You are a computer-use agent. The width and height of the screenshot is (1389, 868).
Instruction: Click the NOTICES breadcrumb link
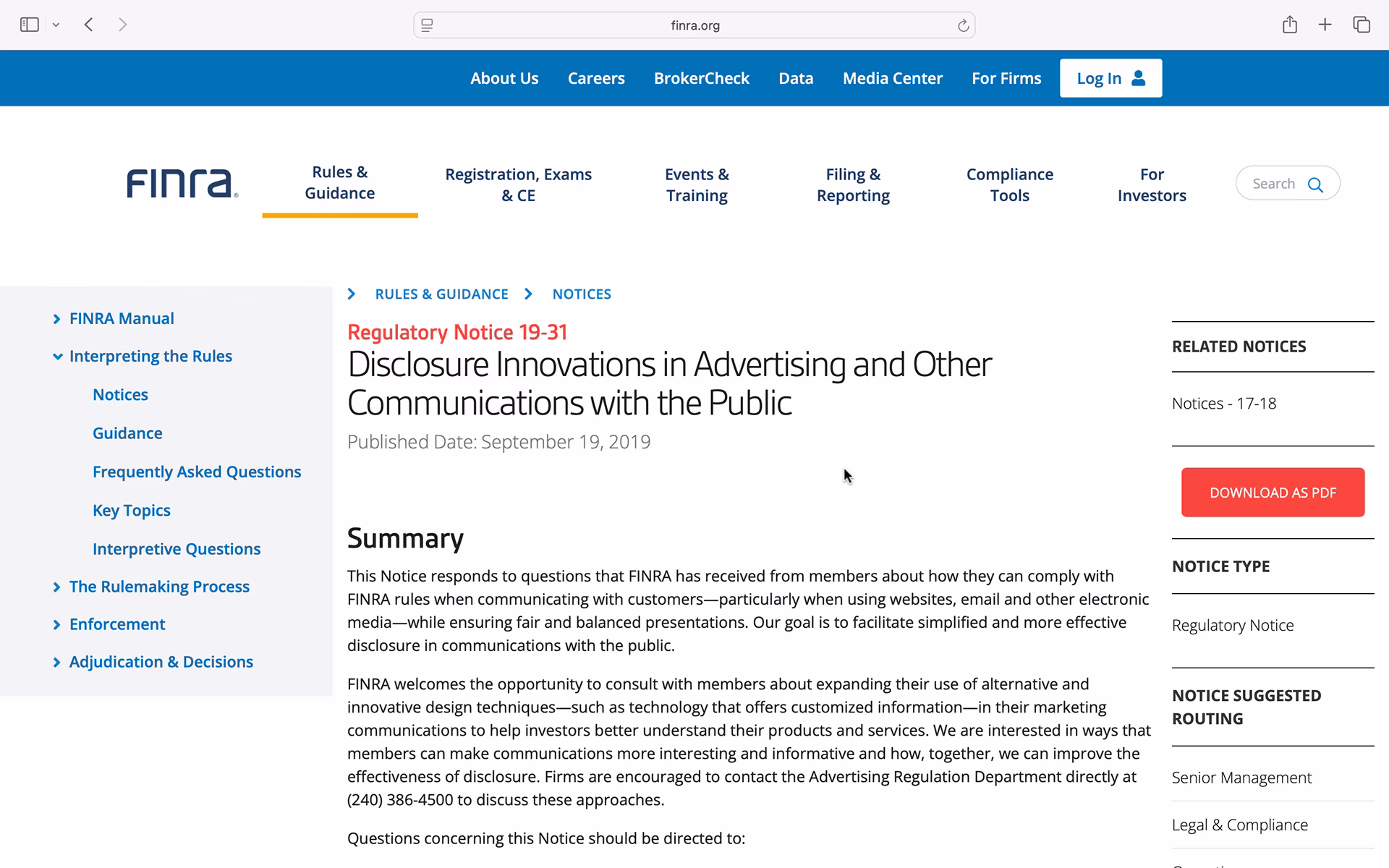click(582, 294)
